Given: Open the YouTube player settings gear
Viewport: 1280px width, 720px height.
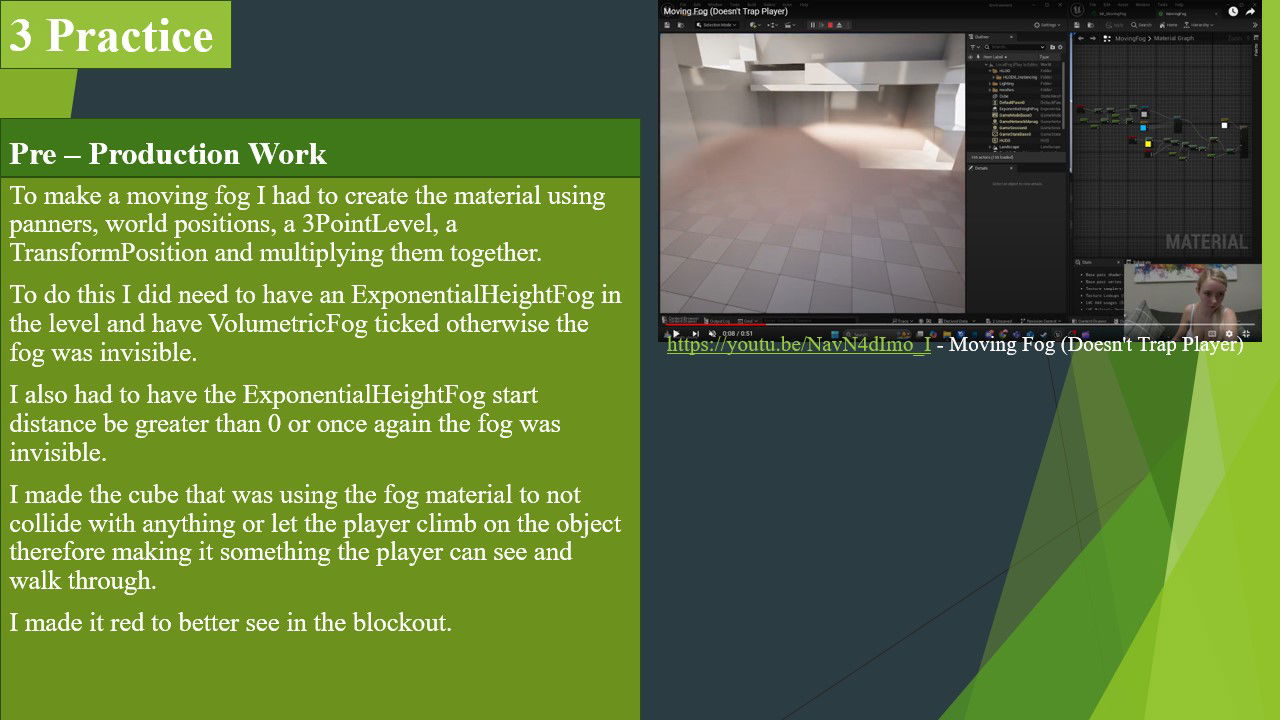Looking at the screenshot, I should (x=1229, y=334).
